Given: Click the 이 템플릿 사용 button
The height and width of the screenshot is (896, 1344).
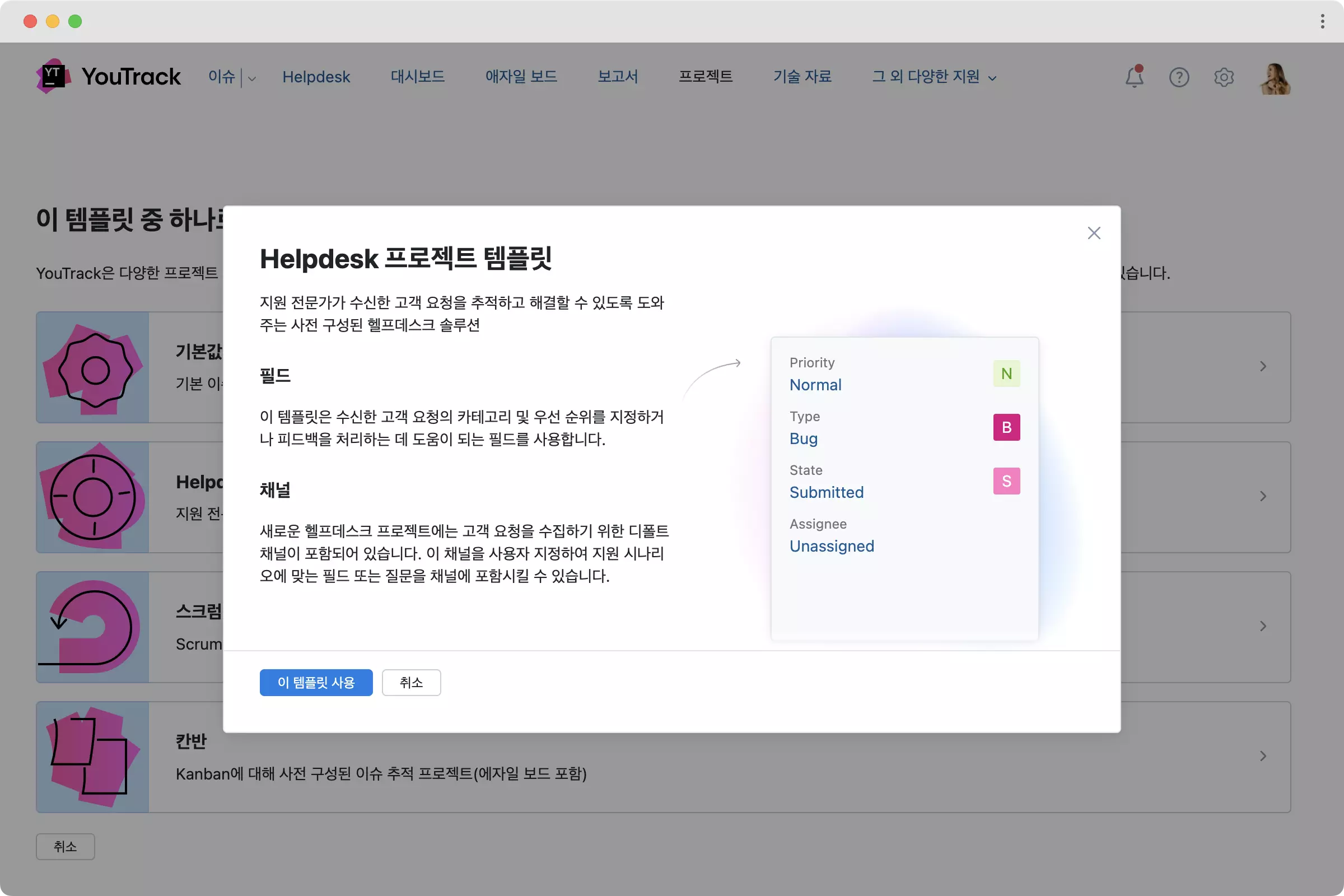Looking at the screenshot, I should point(316,682).
